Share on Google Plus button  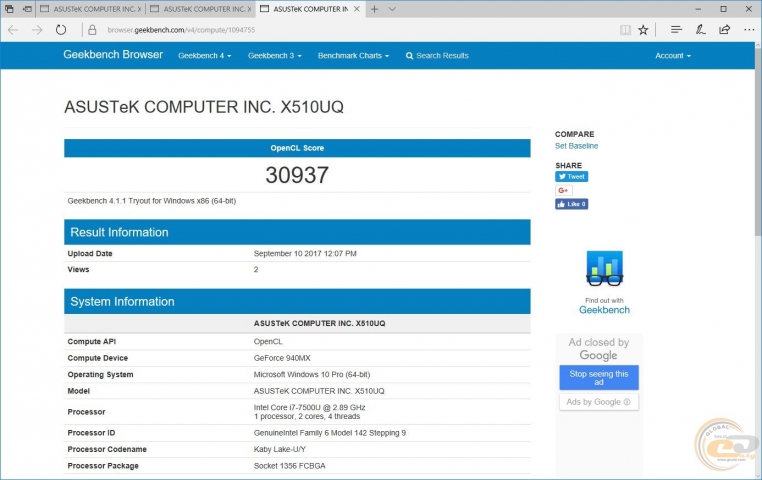pos(564,190)
